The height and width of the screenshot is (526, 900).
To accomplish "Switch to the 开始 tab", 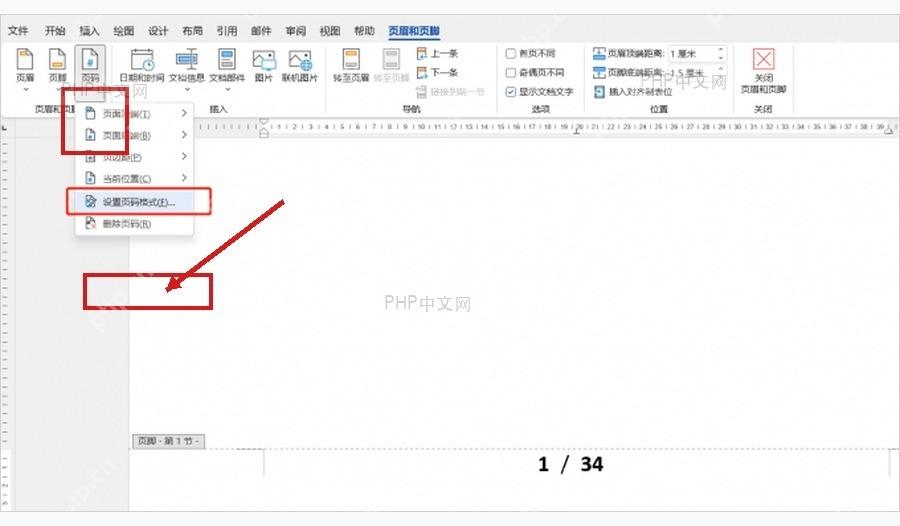I will (55, 31).
